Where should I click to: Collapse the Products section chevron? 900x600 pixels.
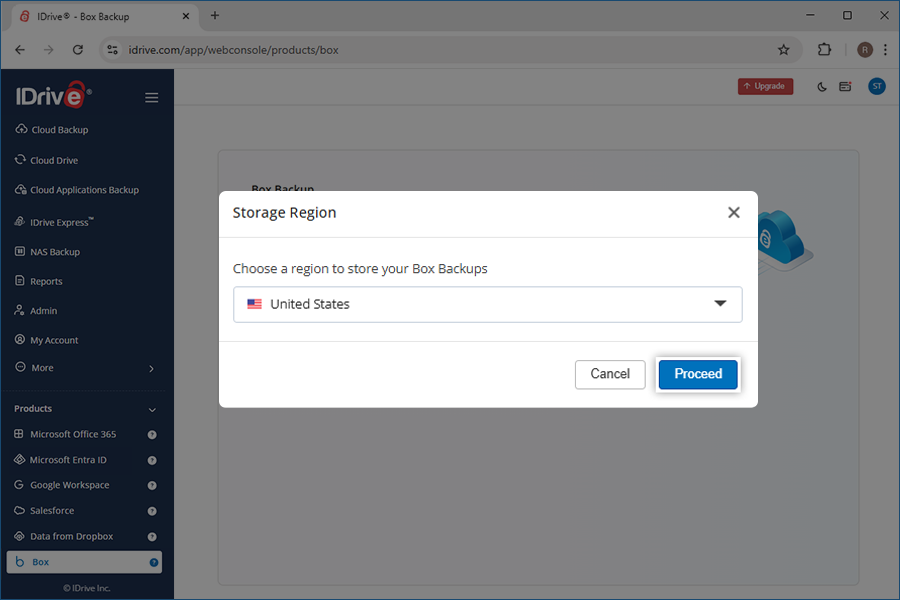(152, 409)
